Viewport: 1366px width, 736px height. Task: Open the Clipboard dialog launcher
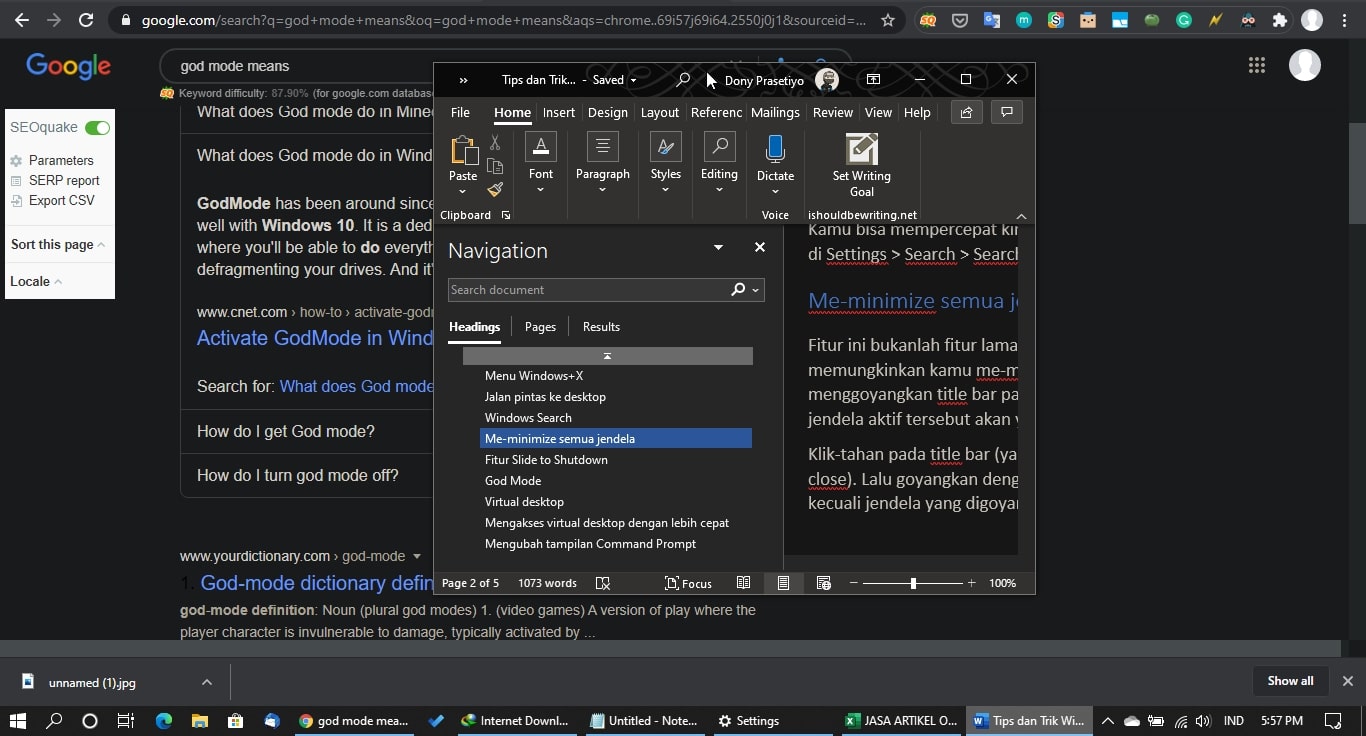[505, 215]
